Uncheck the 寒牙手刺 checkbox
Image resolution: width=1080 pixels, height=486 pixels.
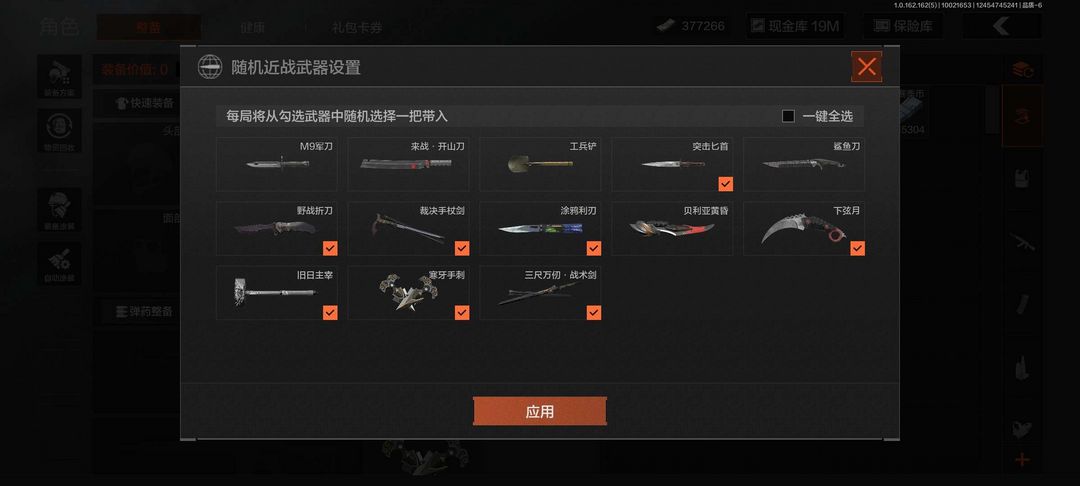(461, 313)
